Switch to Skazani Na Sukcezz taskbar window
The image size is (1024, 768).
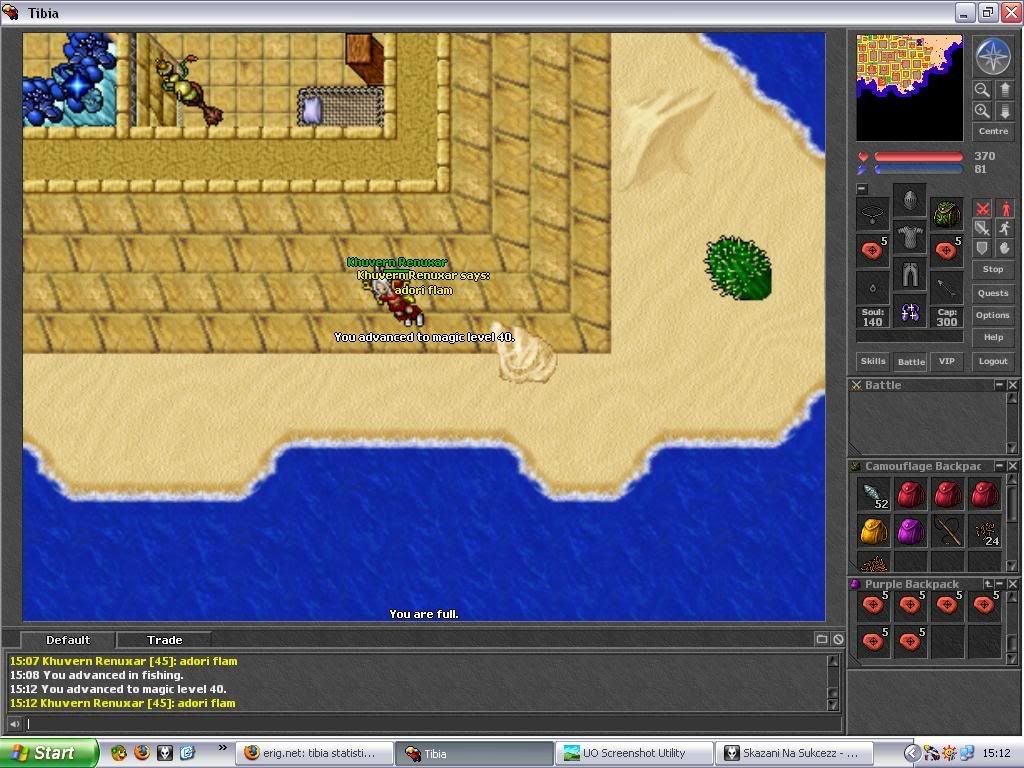pos(794,753)
